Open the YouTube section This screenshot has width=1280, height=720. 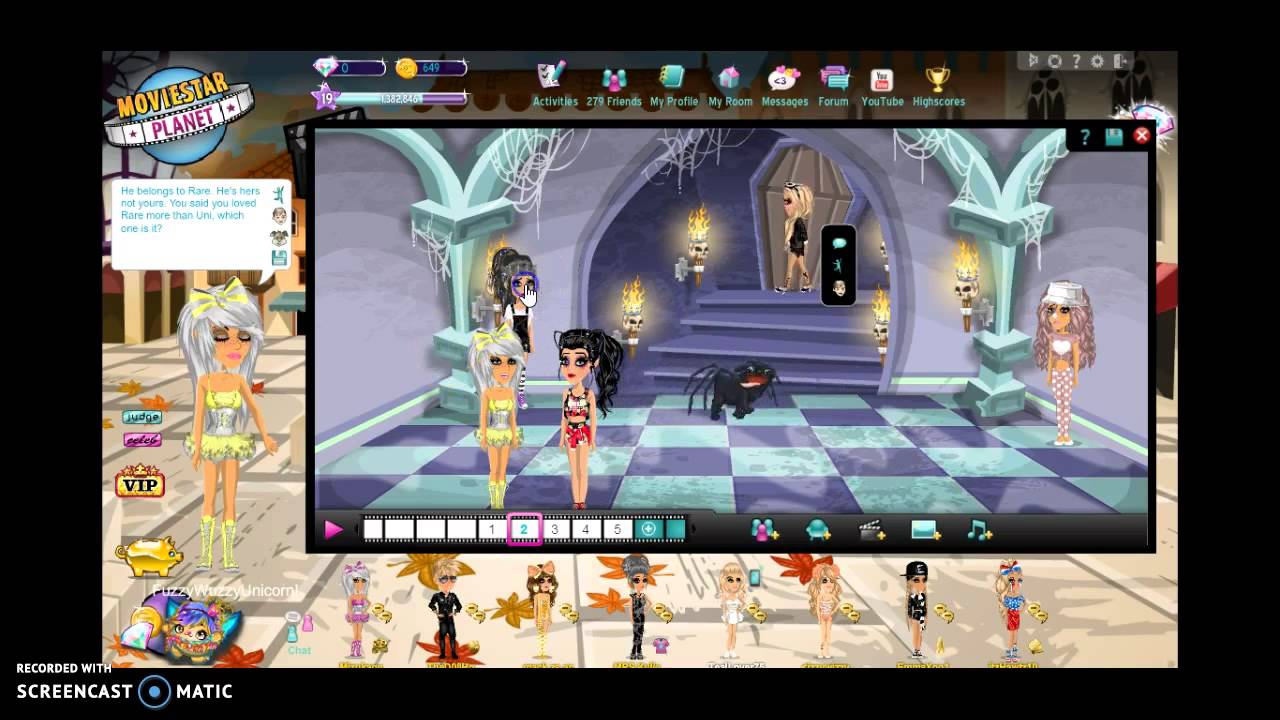881,80
